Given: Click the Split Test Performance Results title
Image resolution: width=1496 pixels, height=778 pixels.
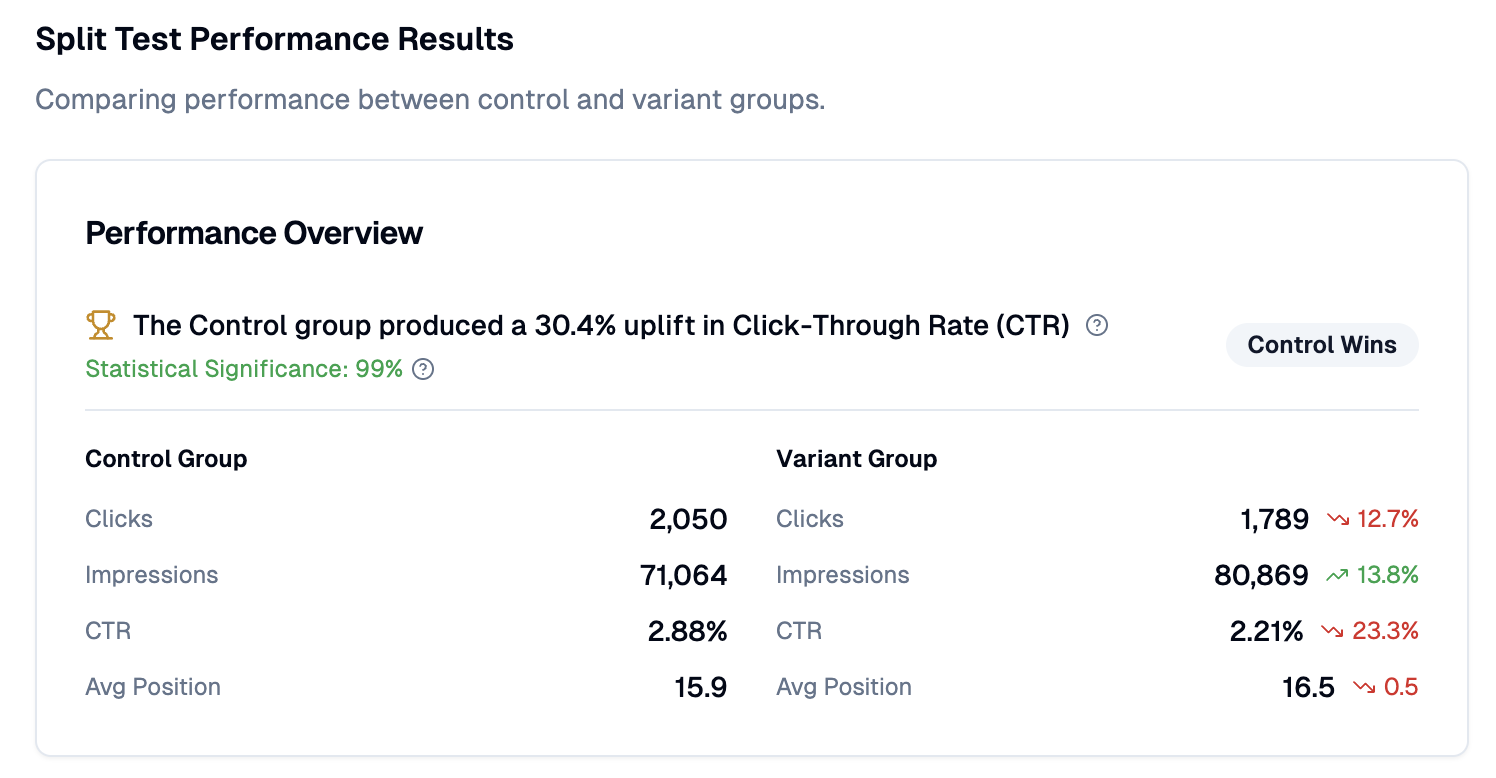Looking at the screenshot, I should 274,40.
